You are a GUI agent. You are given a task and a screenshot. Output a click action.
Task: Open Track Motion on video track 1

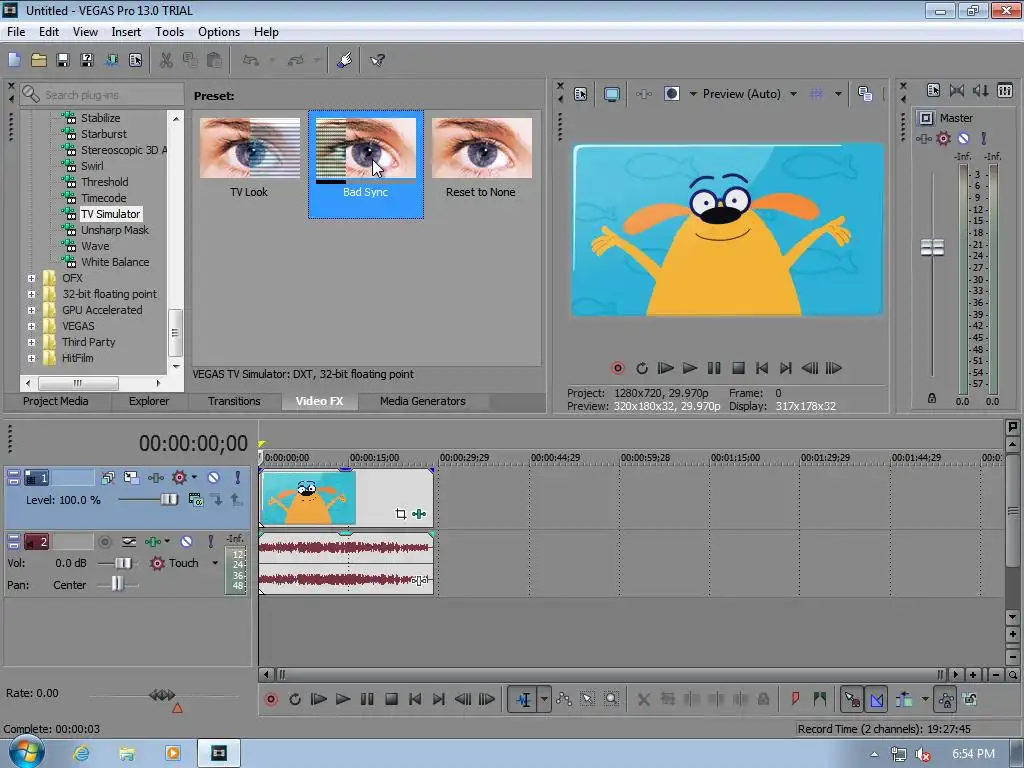coord(131,477)
